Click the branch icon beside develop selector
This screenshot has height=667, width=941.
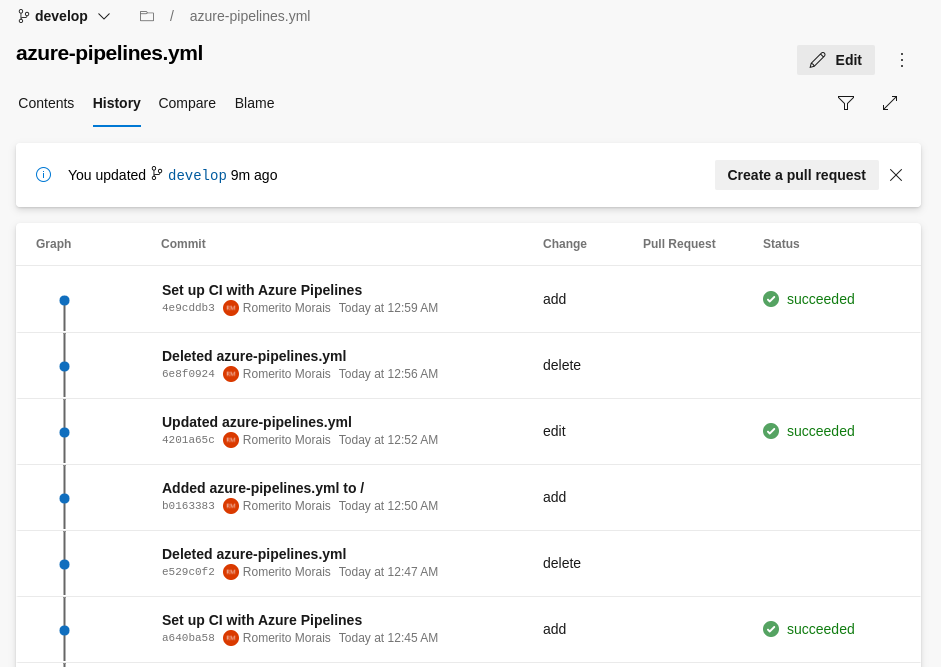click(23, 16)
